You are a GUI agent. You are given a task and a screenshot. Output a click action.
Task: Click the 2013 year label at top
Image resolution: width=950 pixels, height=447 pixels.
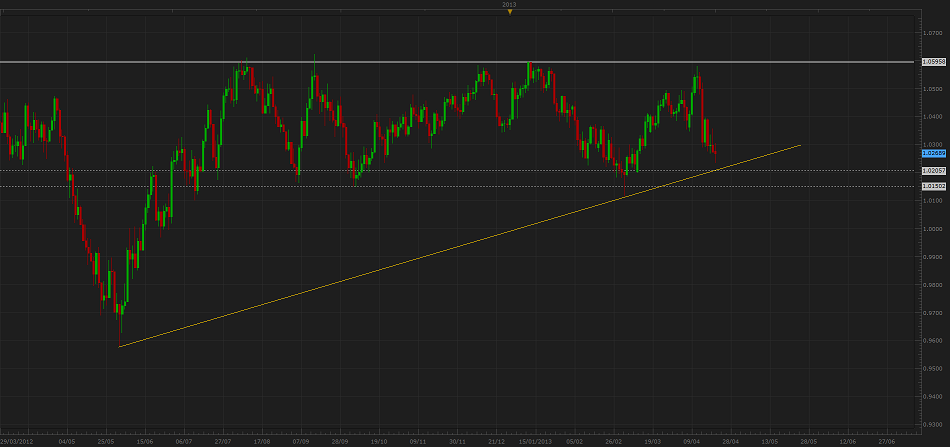tap(510, 4)
